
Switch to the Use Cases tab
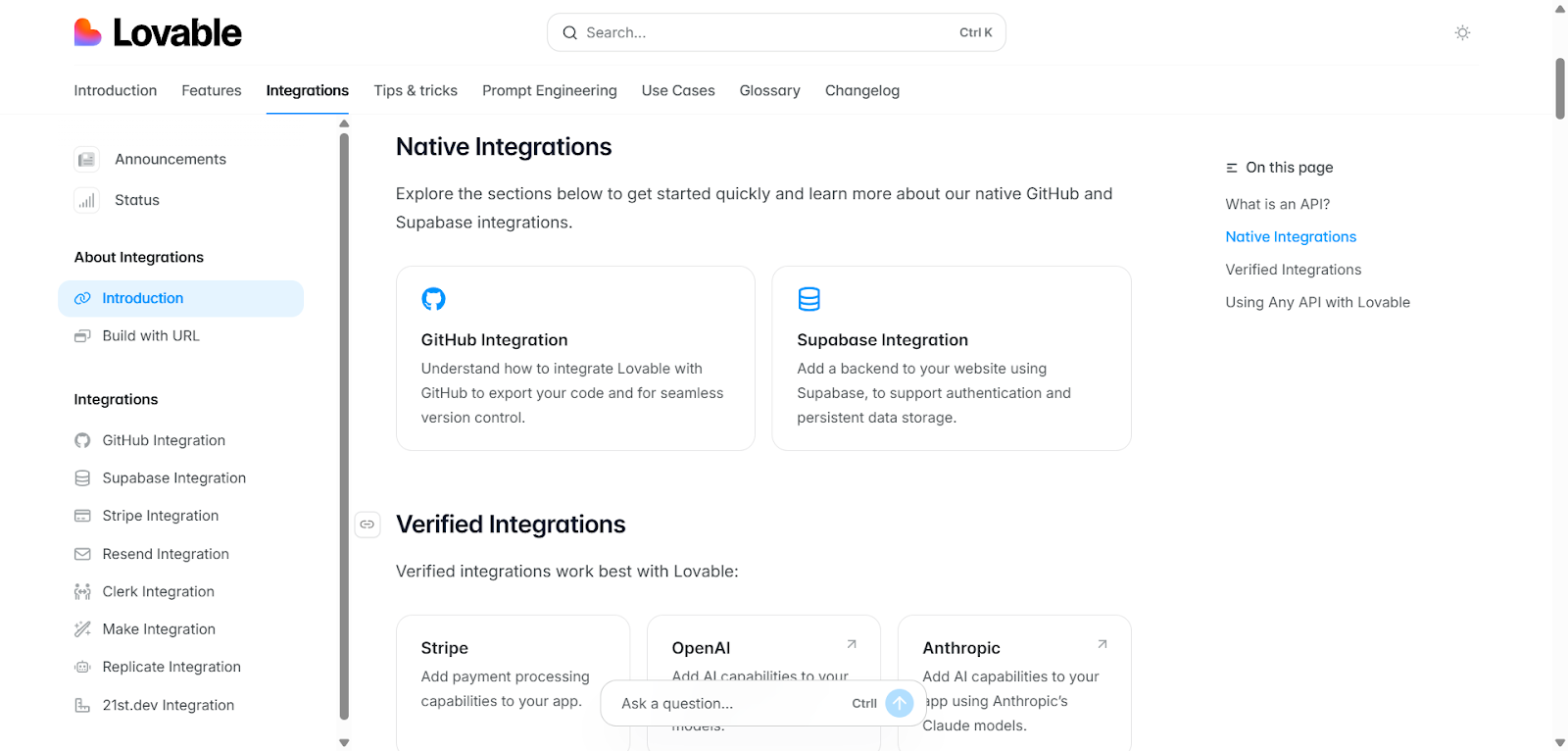point(678,90)
